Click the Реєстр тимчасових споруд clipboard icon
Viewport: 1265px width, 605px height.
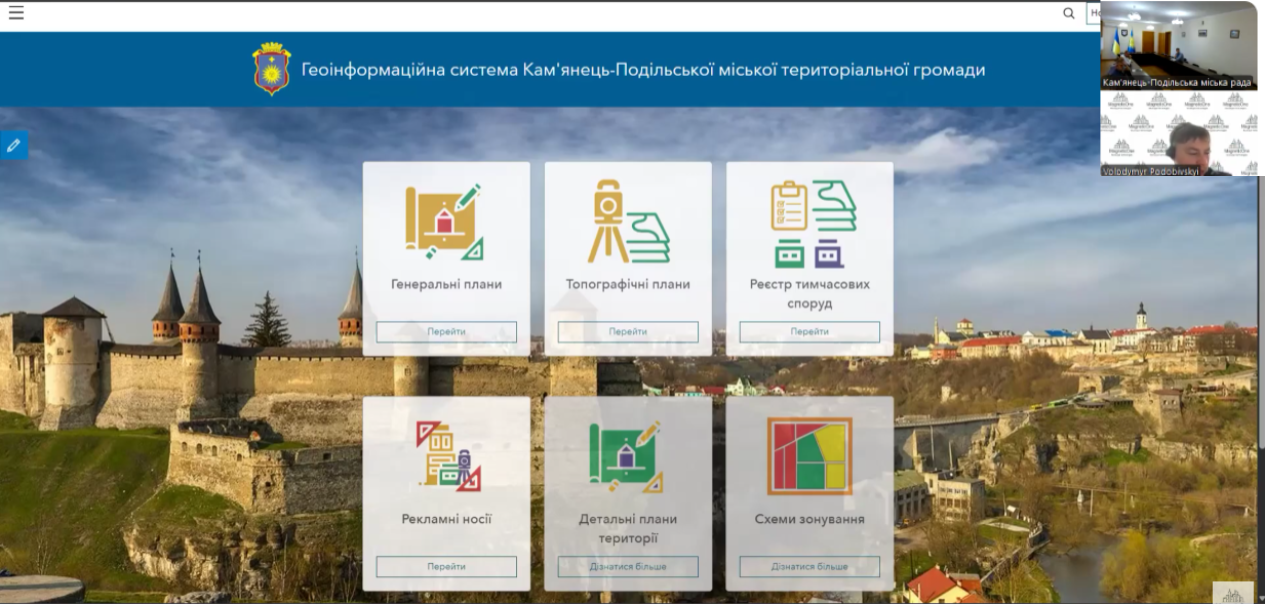(810, 224)
